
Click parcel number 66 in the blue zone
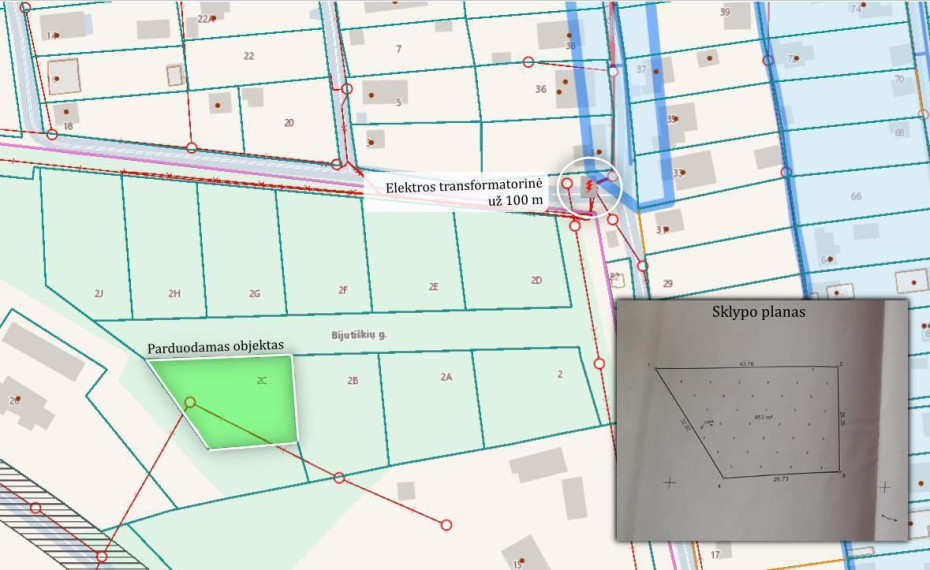(x=856, y=196)
